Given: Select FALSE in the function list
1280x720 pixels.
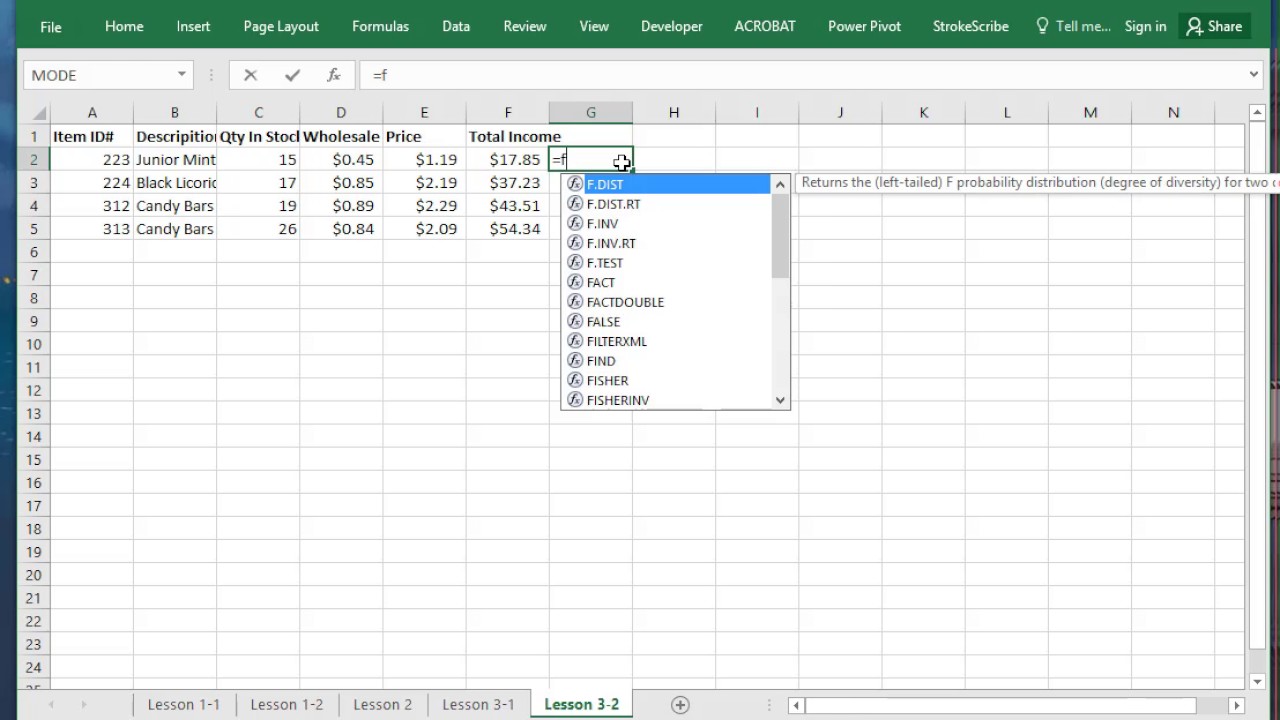Looking at the screenshot, I should 666,321.
